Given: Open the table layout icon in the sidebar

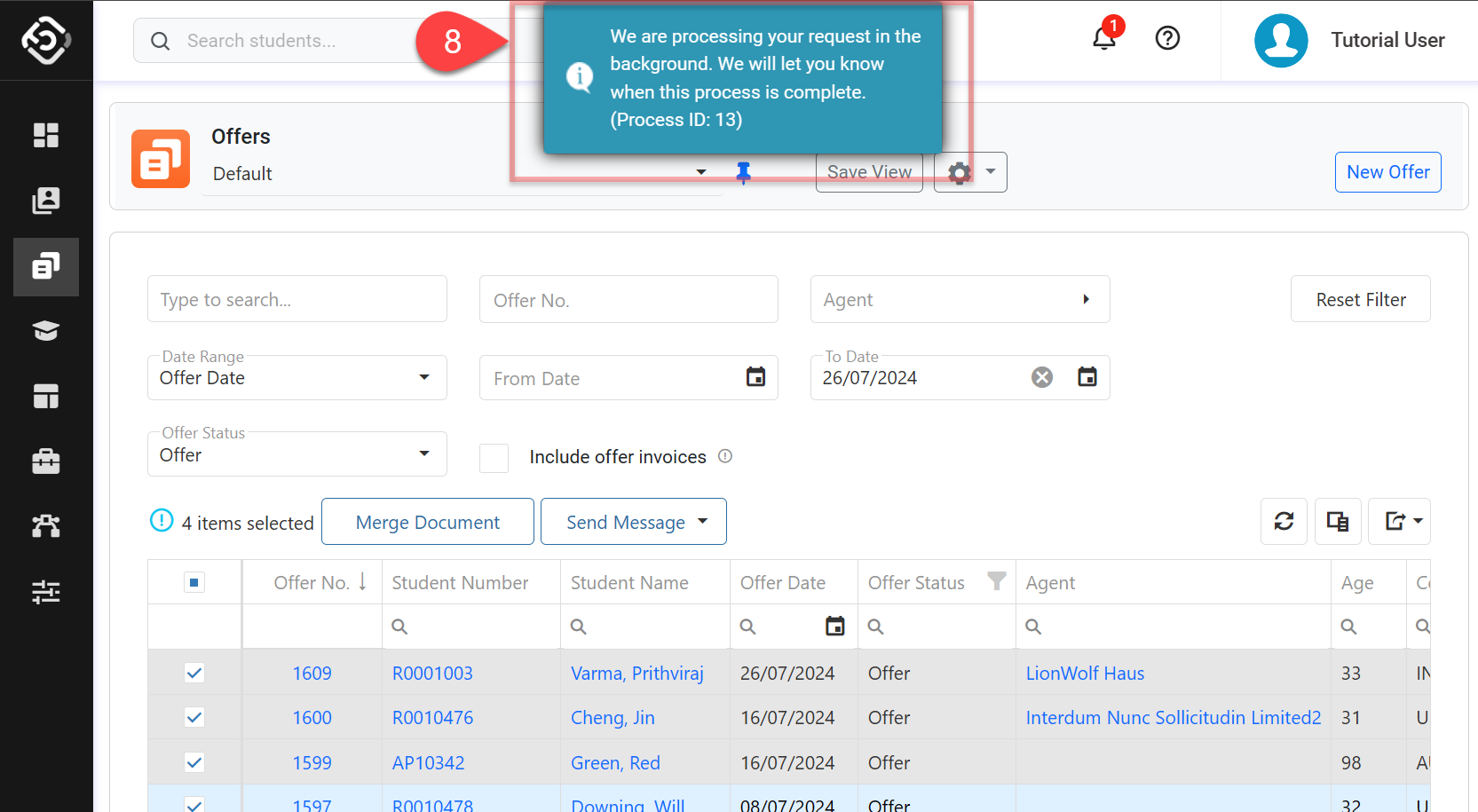Looking at the screenshot, I should click(x=46, y=397).
